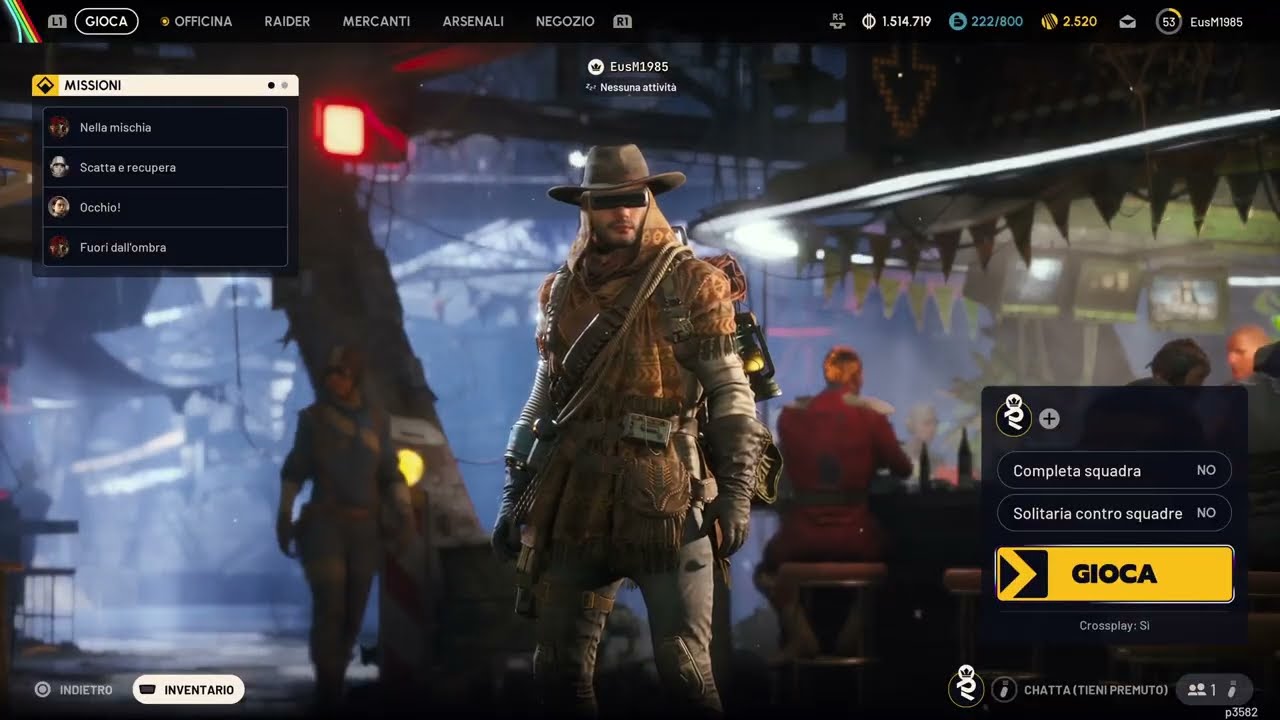Open the Nella mischia mission
The height and width of the screenshot is (720, 1280).
(165, 127)
